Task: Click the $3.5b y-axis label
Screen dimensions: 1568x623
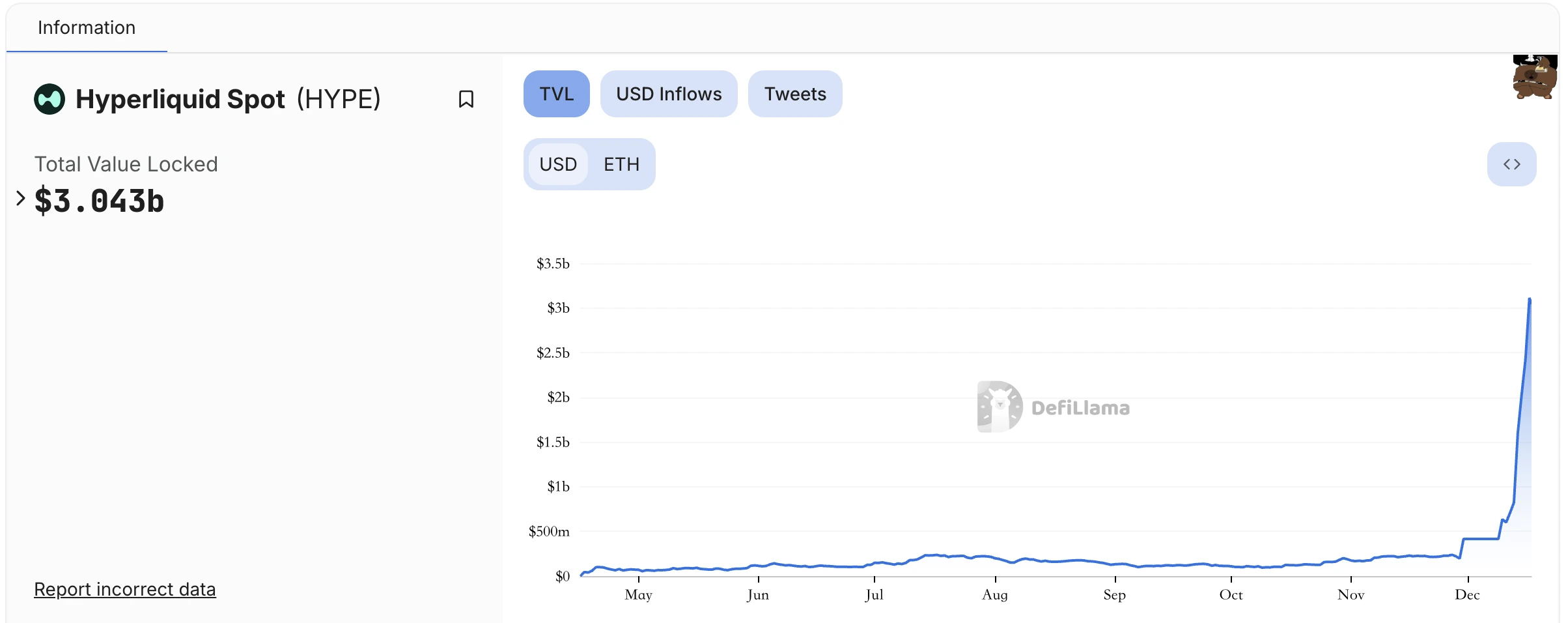Action: [x=553, y=263]
